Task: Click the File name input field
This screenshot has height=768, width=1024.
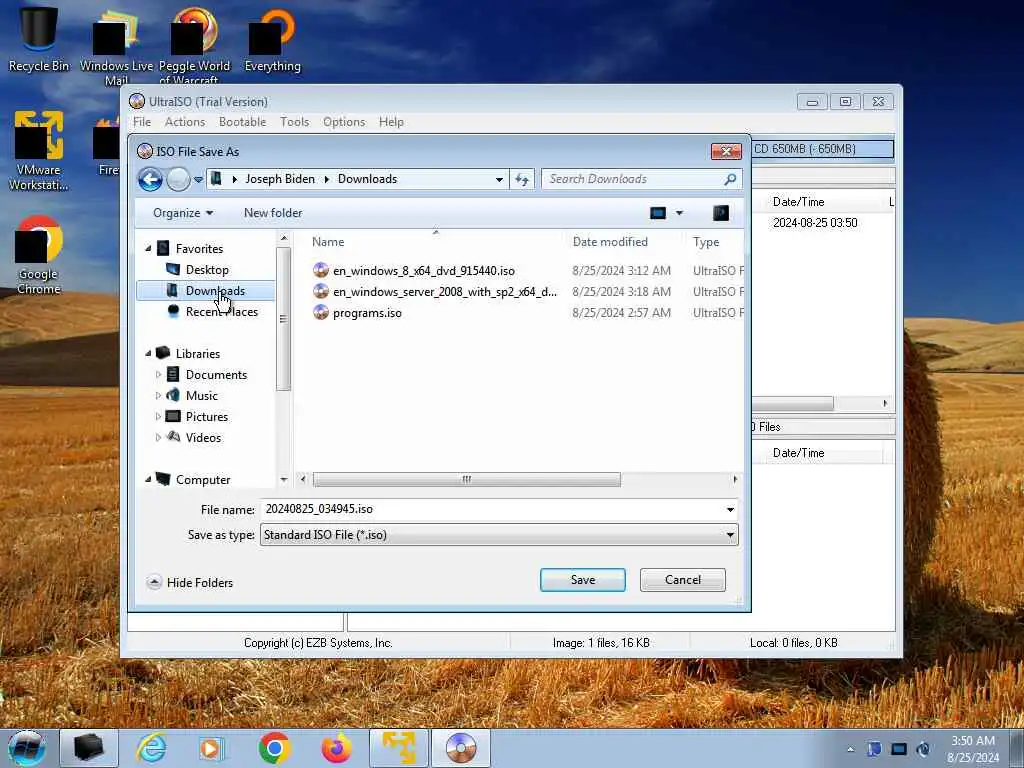Action: coord(491,509)
